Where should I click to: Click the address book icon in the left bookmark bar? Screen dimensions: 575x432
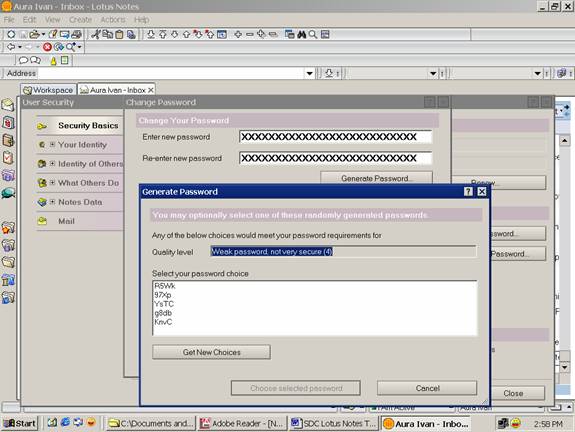click(8, 140)
